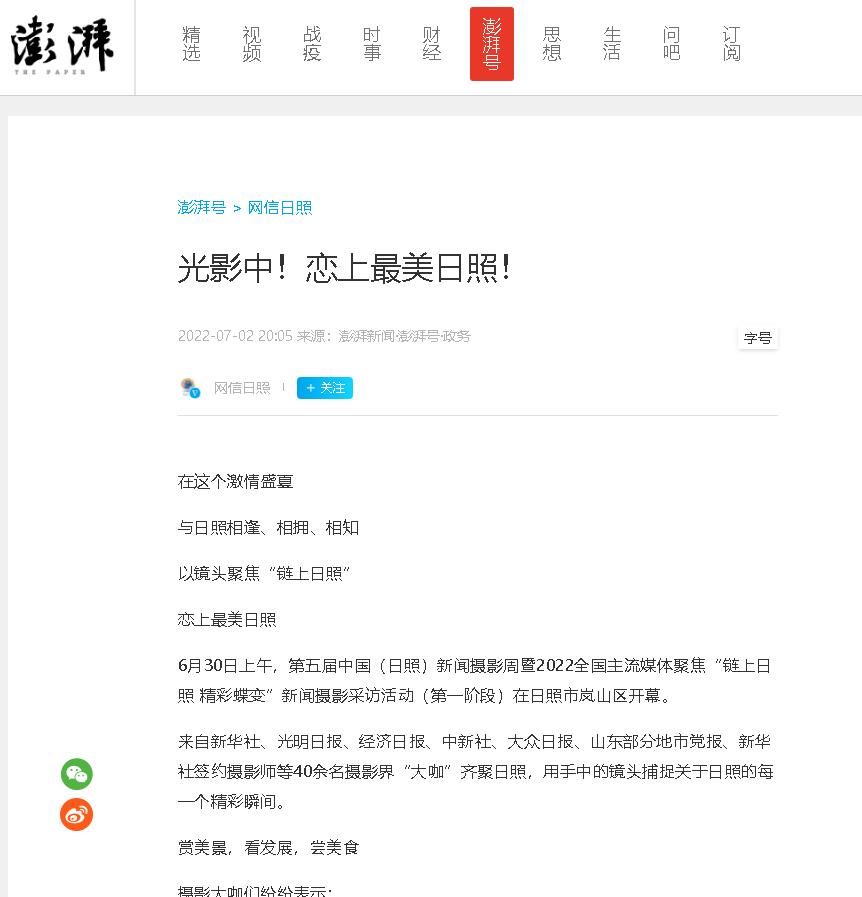Open the 字号 font size control
The image size is (862, 897).
pos(757,338)
